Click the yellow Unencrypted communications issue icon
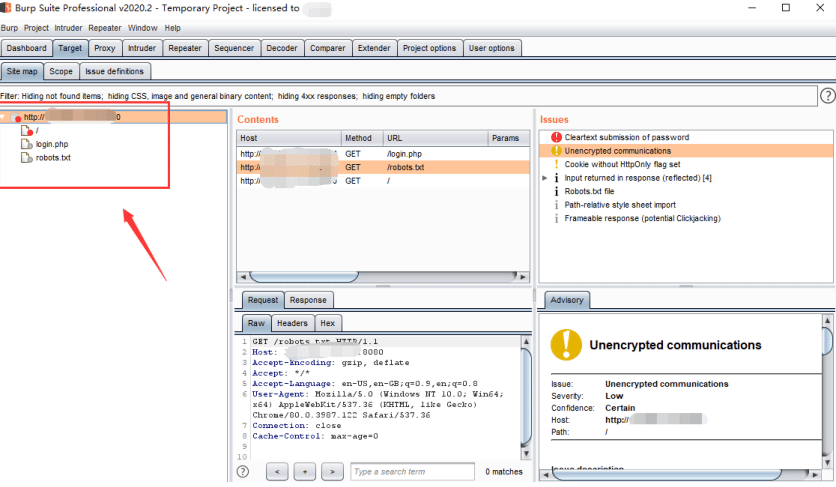Screen dimensions: 836x487 pos(556,151)
